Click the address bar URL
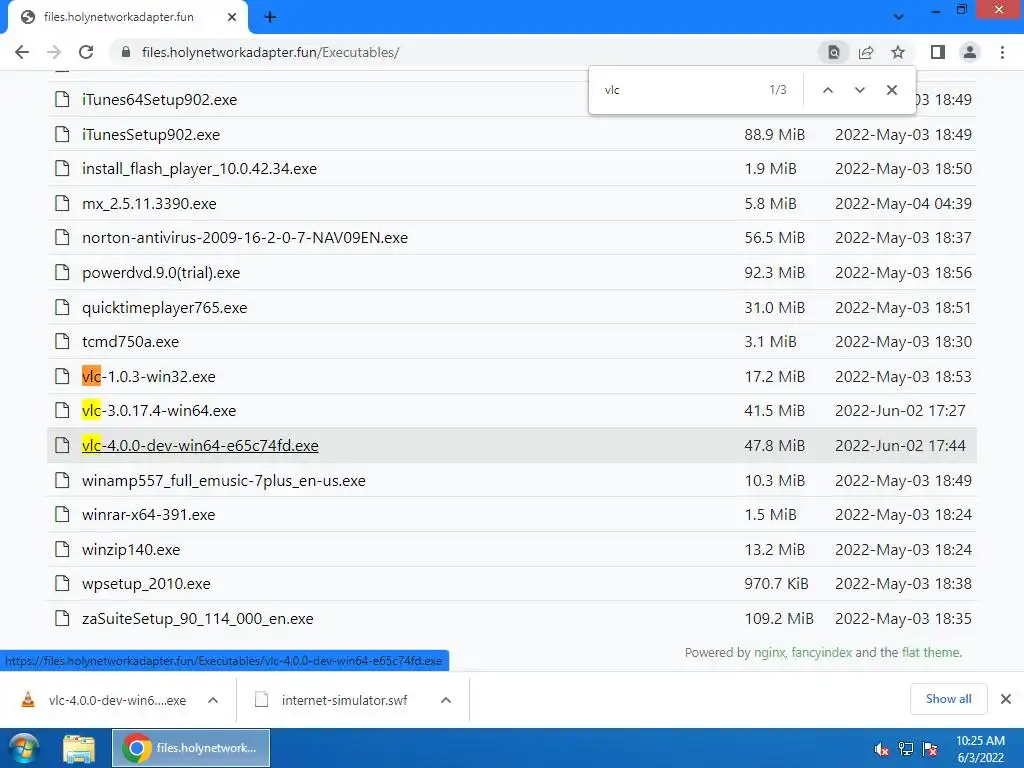This screenshot has height=768, width=1024. coord(270,52)
